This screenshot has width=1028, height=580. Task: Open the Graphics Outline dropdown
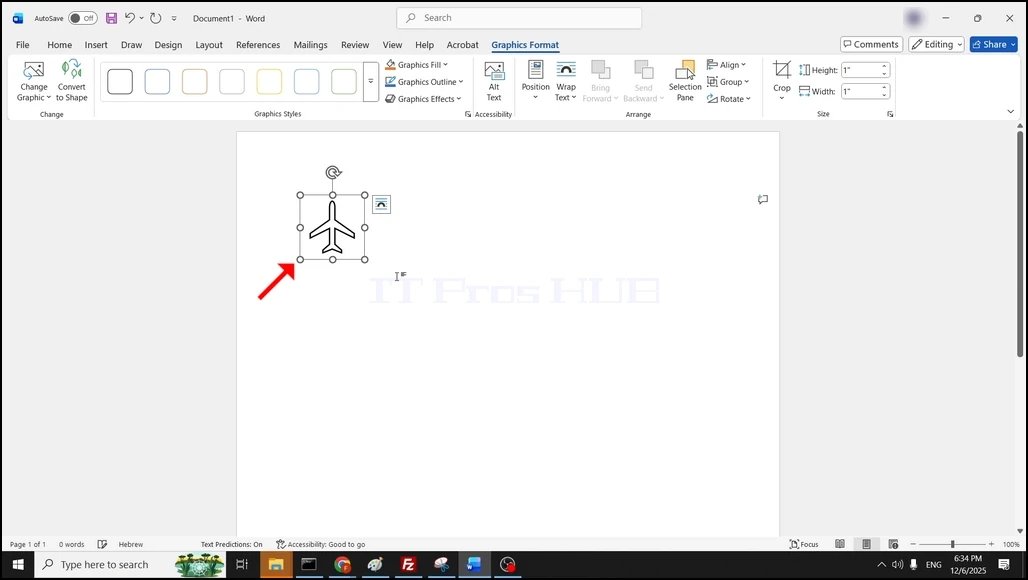(424, 81)
